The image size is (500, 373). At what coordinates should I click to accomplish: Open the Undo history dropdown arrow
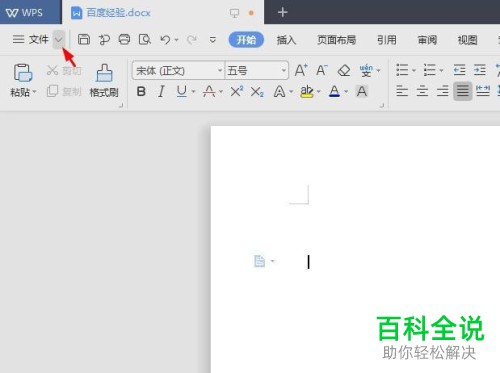[177, 40]
